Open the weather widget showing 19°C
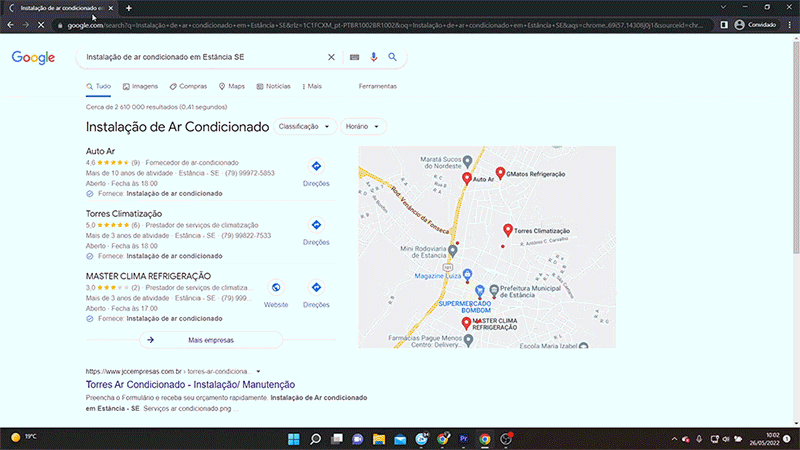 pyautogui.click(x=24, y=437)
